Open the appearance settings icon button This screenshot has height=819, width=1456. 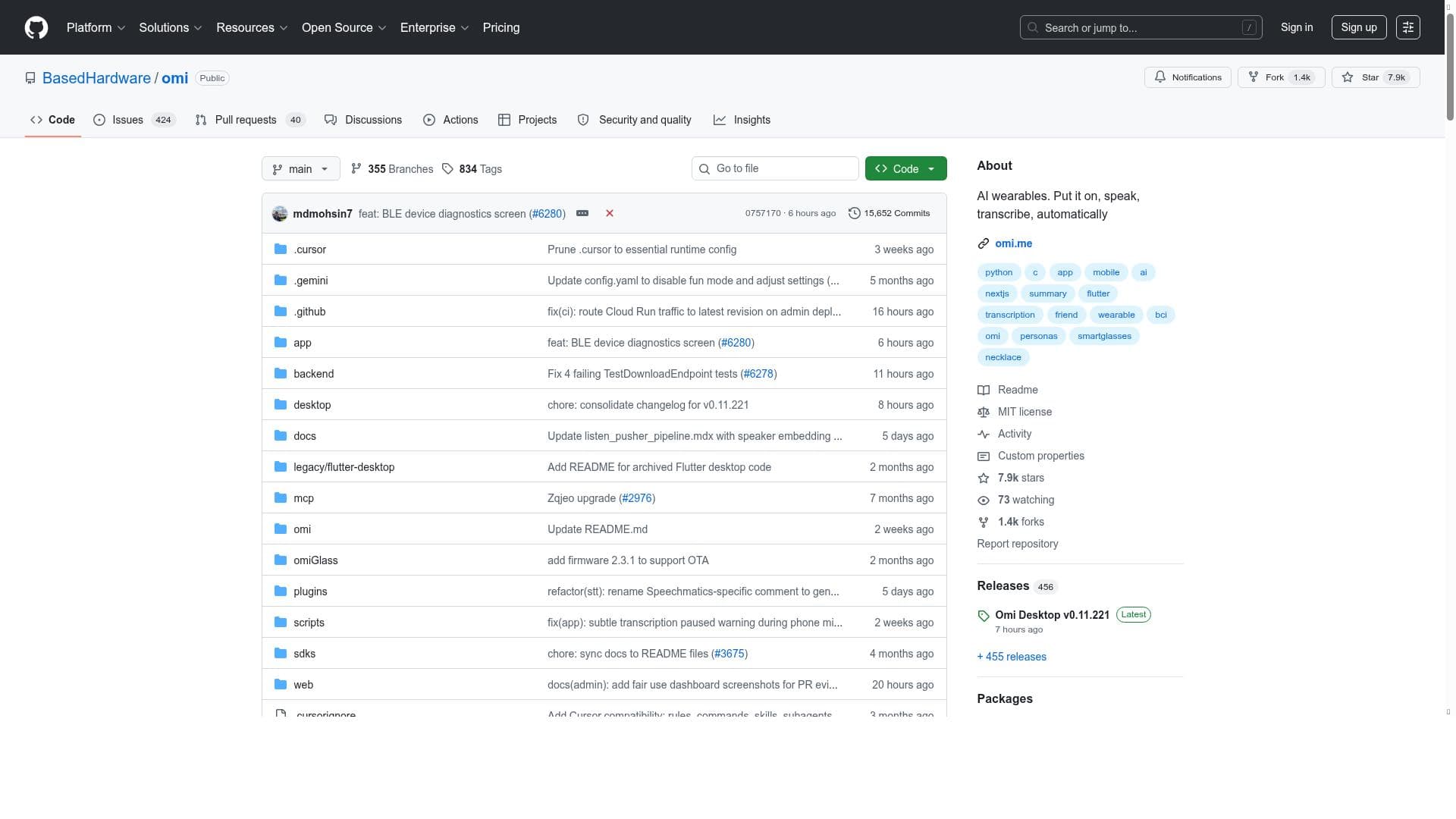[1408, 27]
